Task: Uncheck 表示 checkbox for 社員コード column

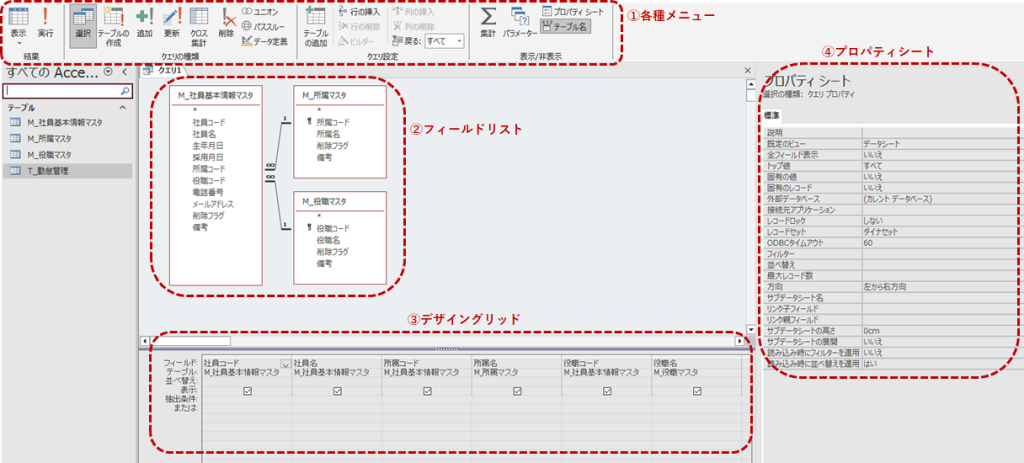Action: [x=247, y=392]
